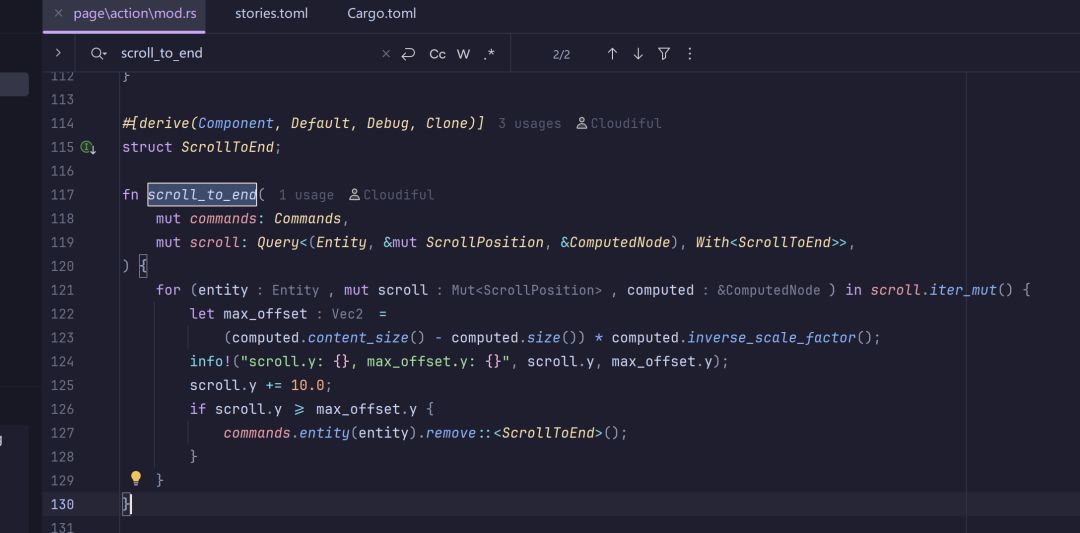
Task: Insert new line in search field
Action: tap(408, 53)
